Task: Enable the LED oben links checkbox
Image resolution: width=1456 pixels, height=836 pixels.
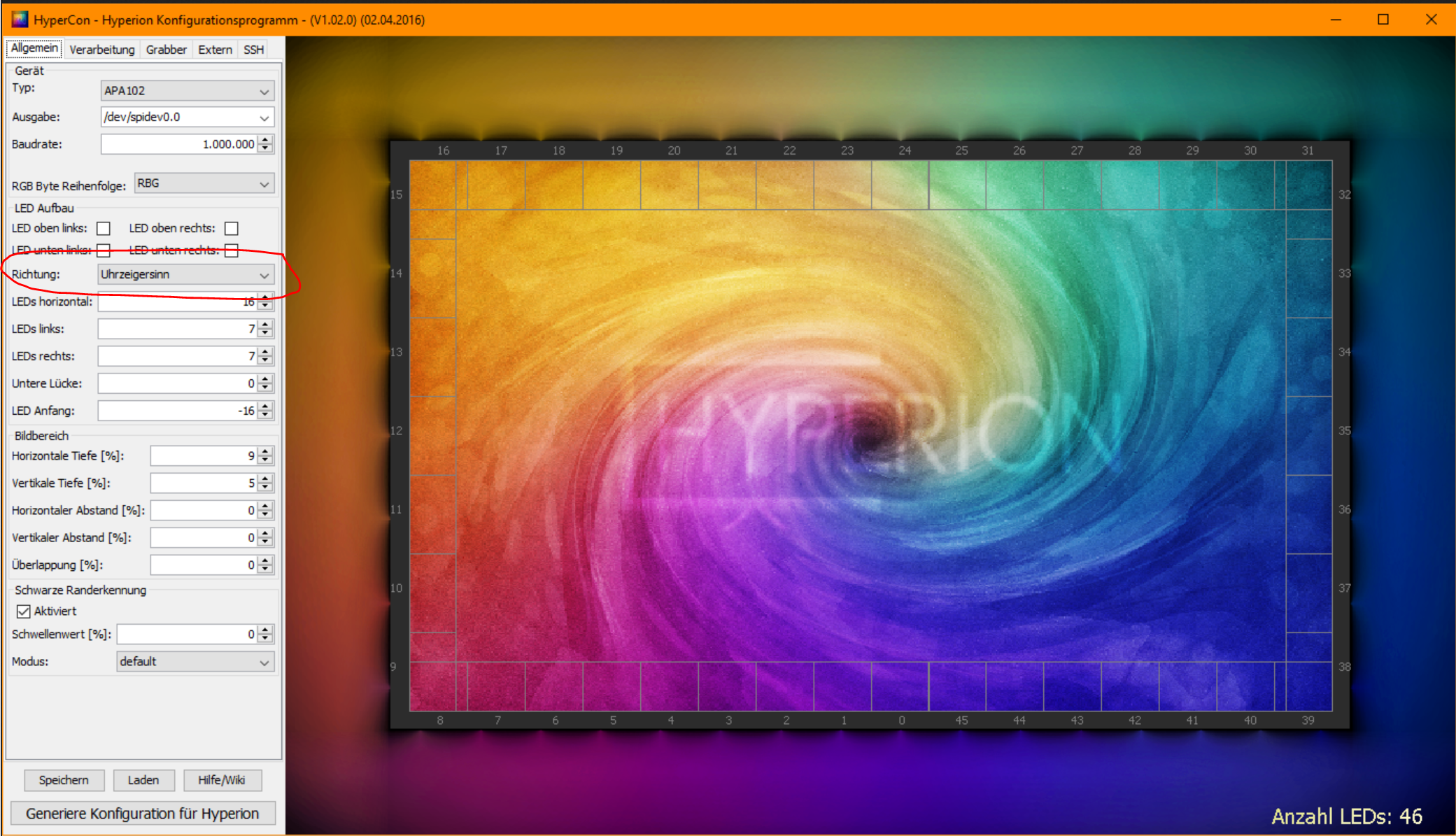Action: (104, 229)
